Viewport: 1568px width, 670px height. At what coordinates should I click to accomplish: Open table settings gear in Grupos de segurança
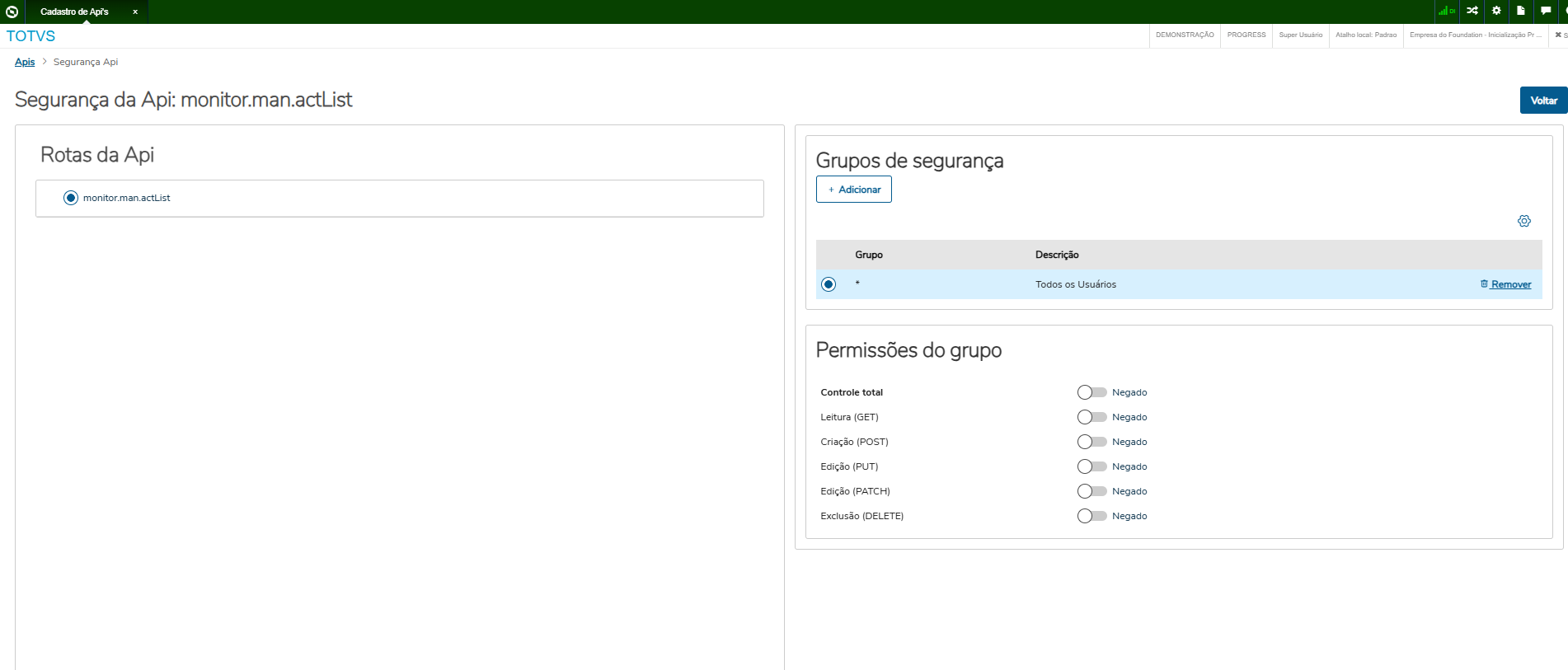coord(1524,221)
